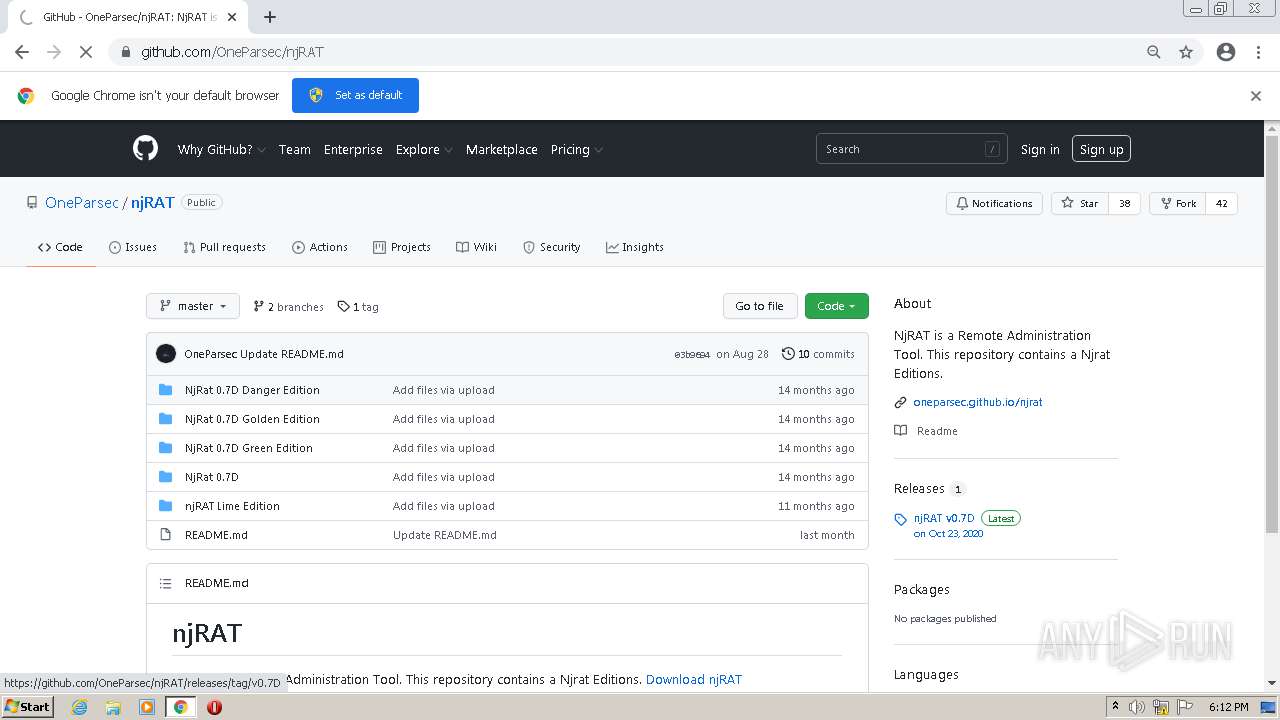The width and height of the screenshot is (1280, 720).
Task: View the 2 branches link
Action: coord(289,307)
